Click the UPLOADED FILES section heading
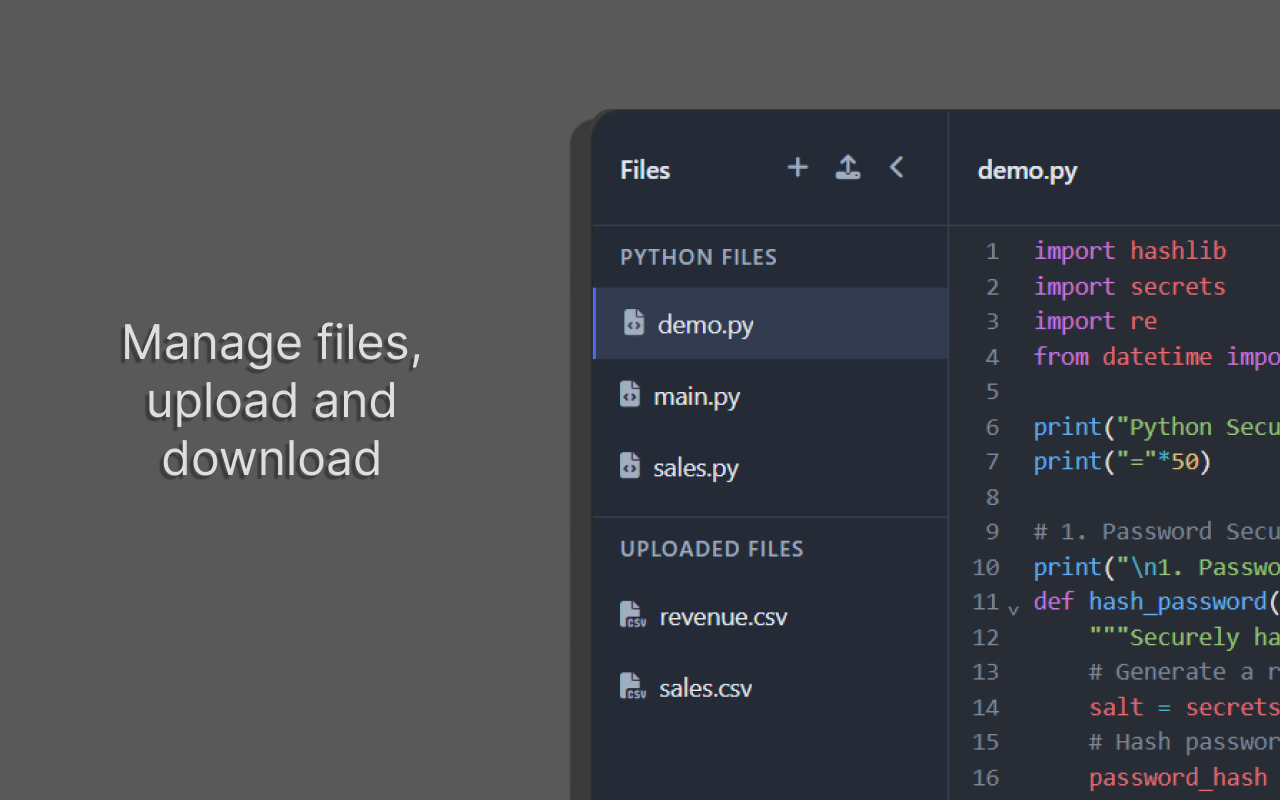1280x800 pixels. click(712, 549)
